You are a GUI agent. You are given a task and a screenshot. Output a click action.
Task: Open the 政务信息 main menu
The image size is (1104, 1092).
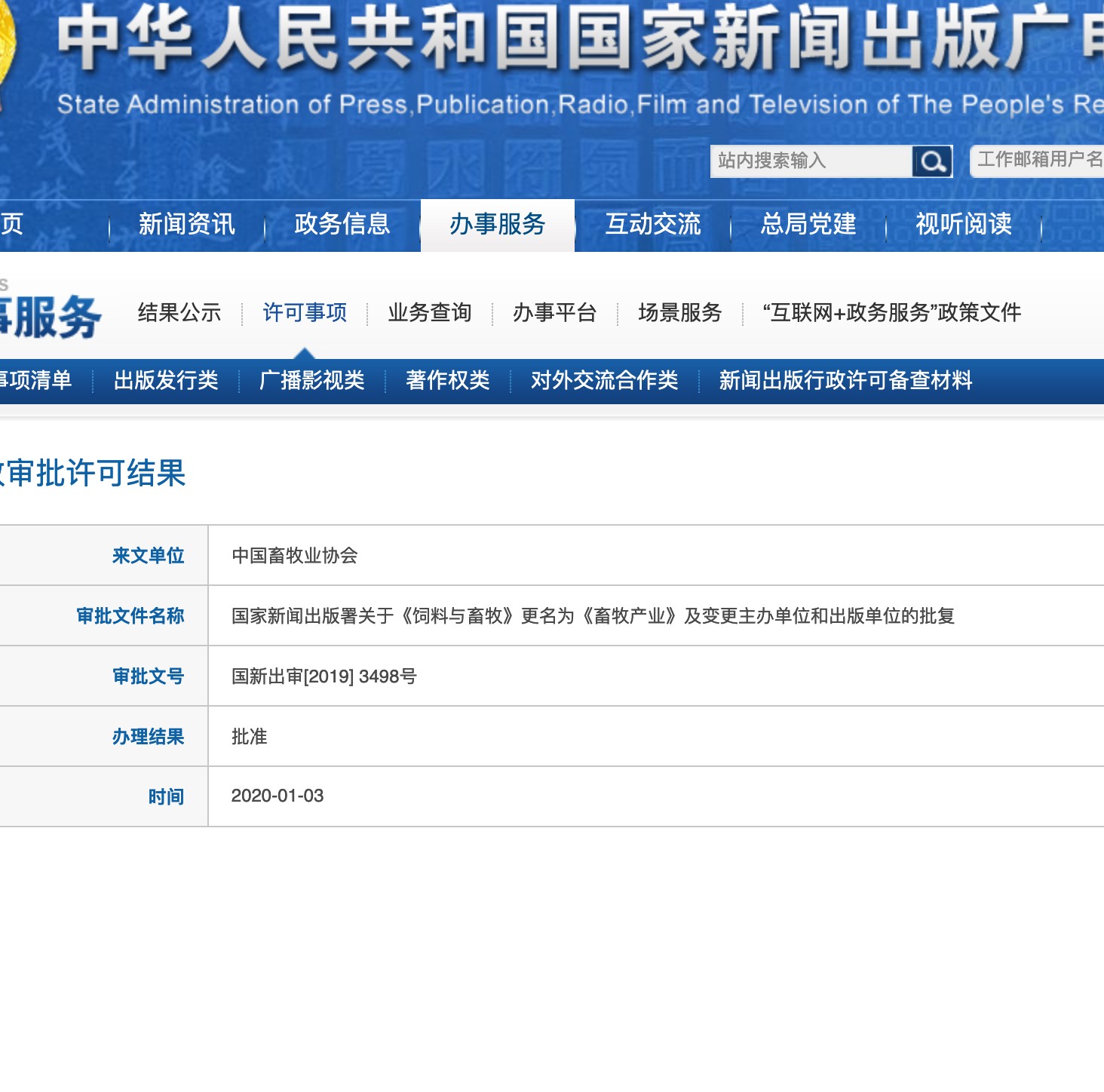[x=342, y=224]
